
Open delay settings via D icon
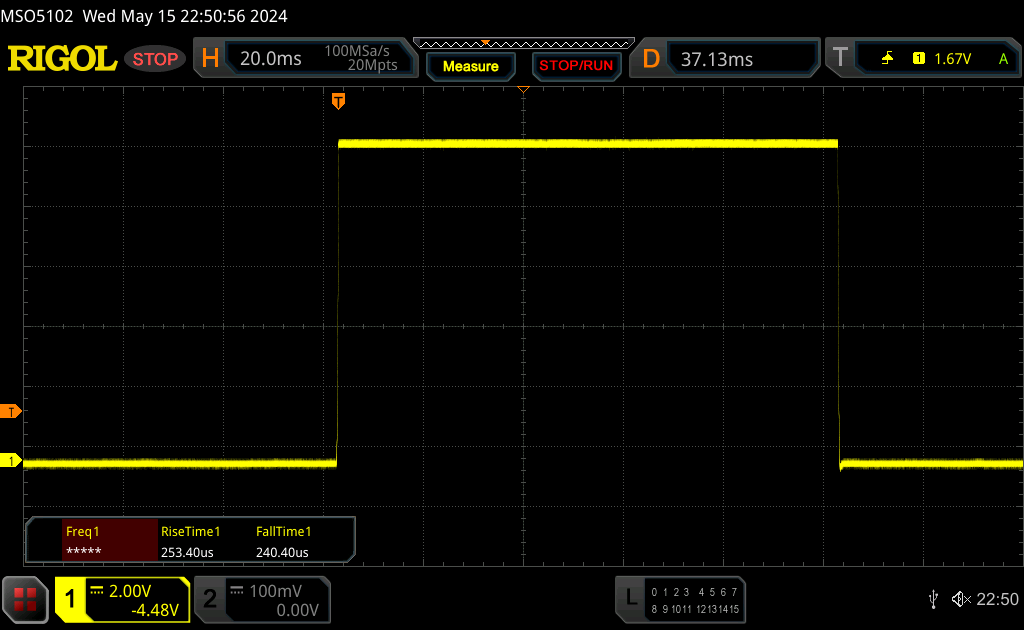click(651, 59)
